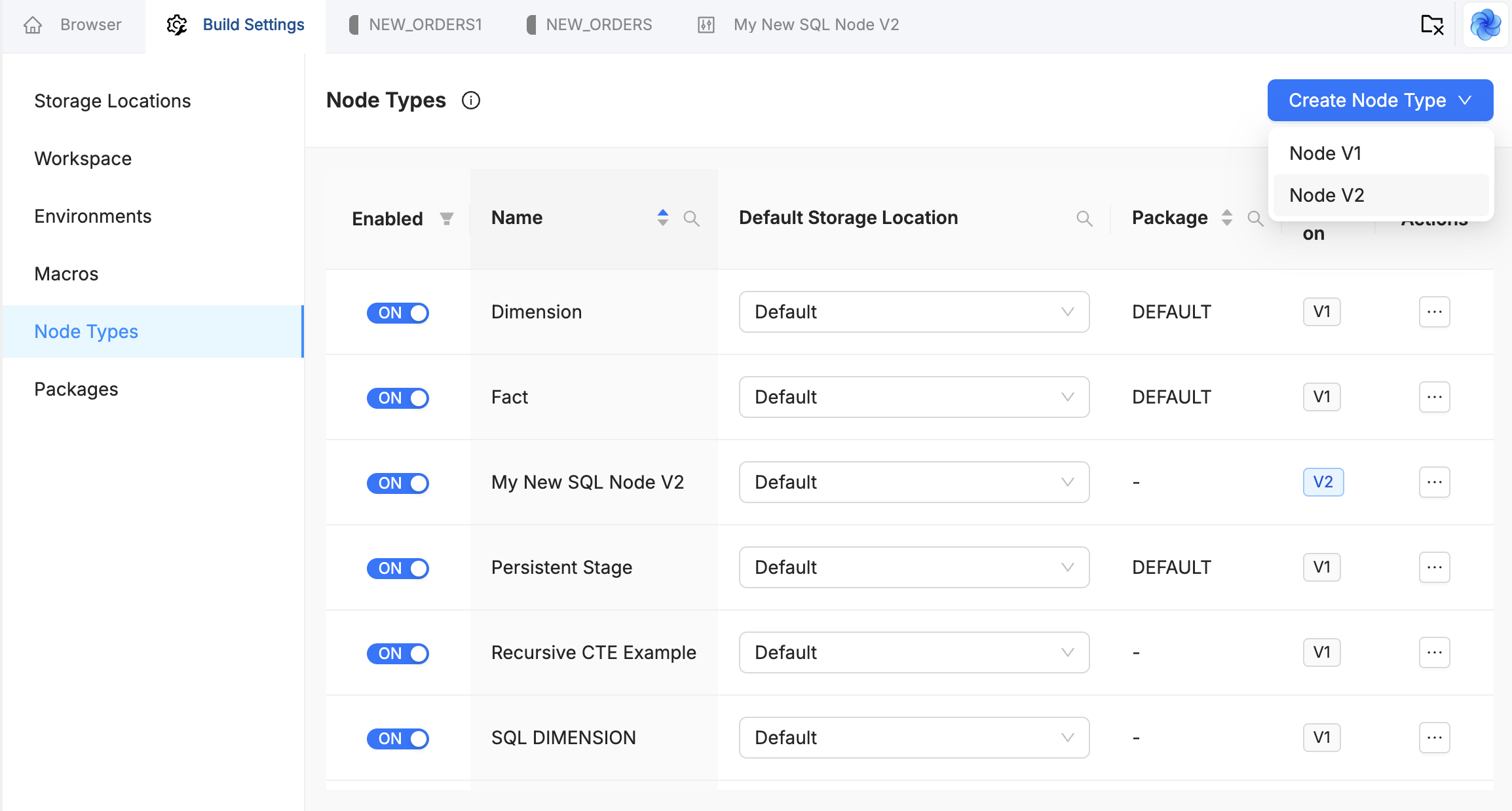The image size is (1512, 811).
Task: Click the close folder icon top right
Action: tap(1432, 25)
